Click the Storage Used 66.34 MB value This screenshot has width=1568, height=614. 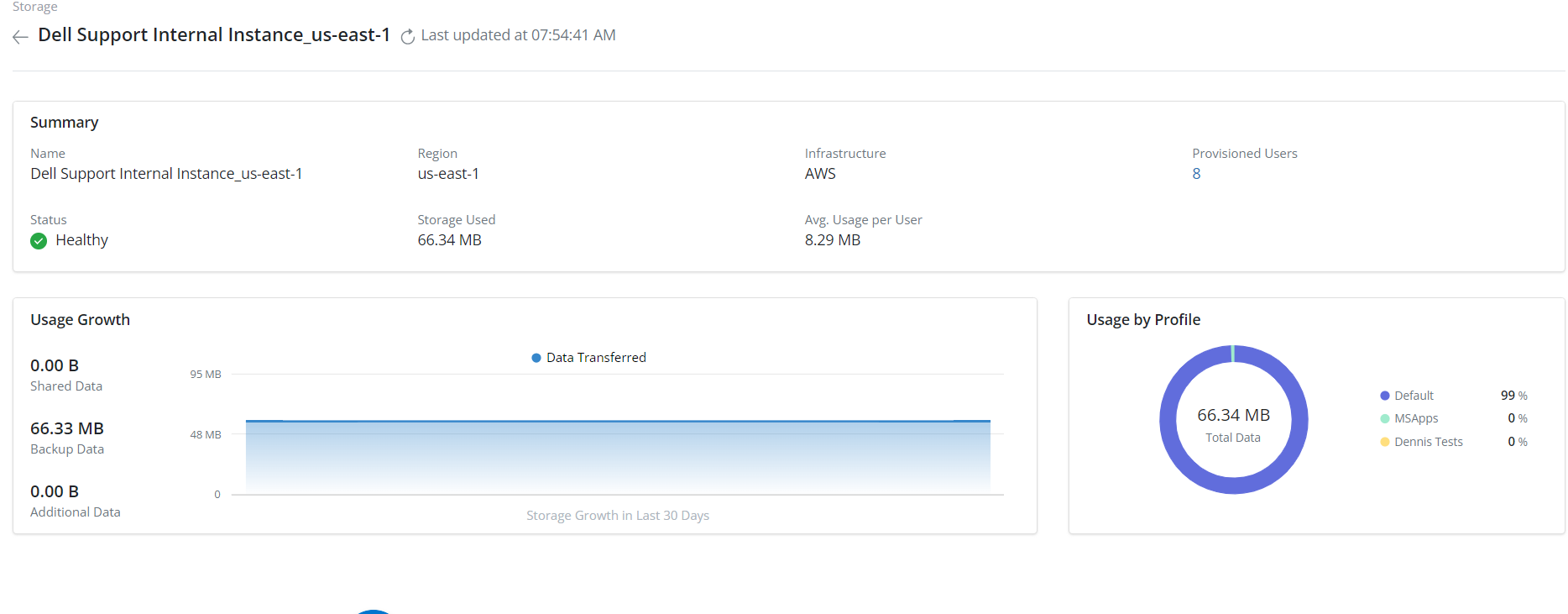click(x=450, y=240)
